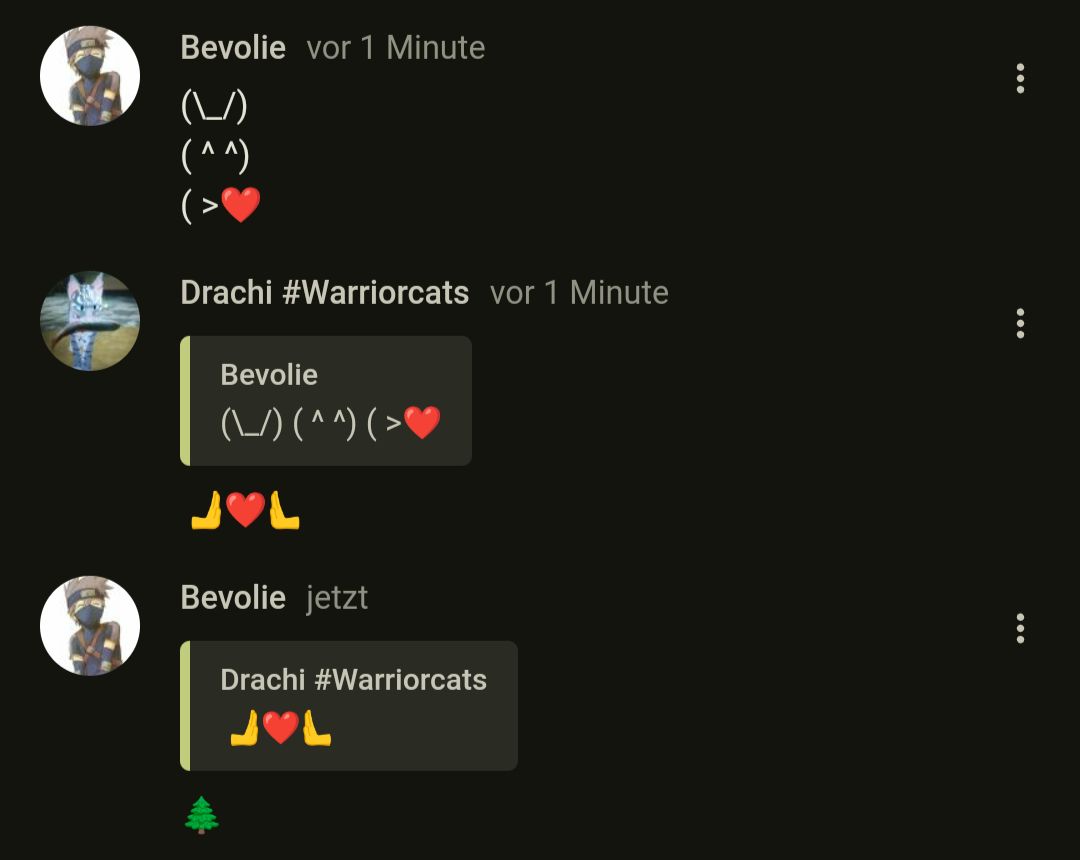Jump to quoted Bevolie bunny message

tap(326, 401)
